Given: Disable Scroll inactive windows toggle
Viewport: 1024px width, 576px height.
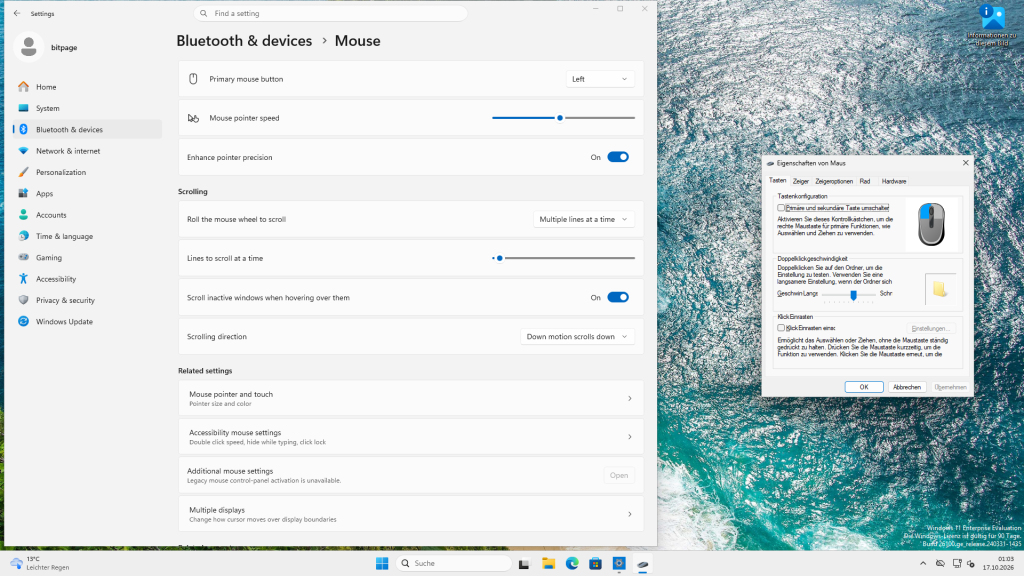Looking at the screenshot, I should [618, 297].
